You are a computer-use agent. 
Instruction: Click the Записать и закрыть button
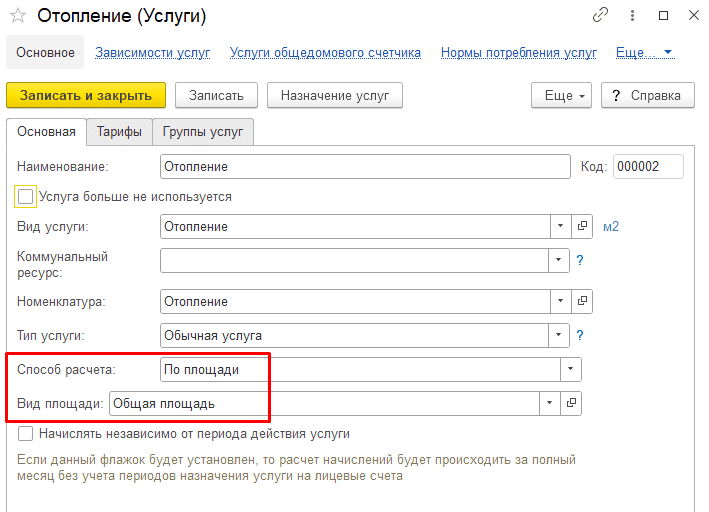(x=86, y=95)
